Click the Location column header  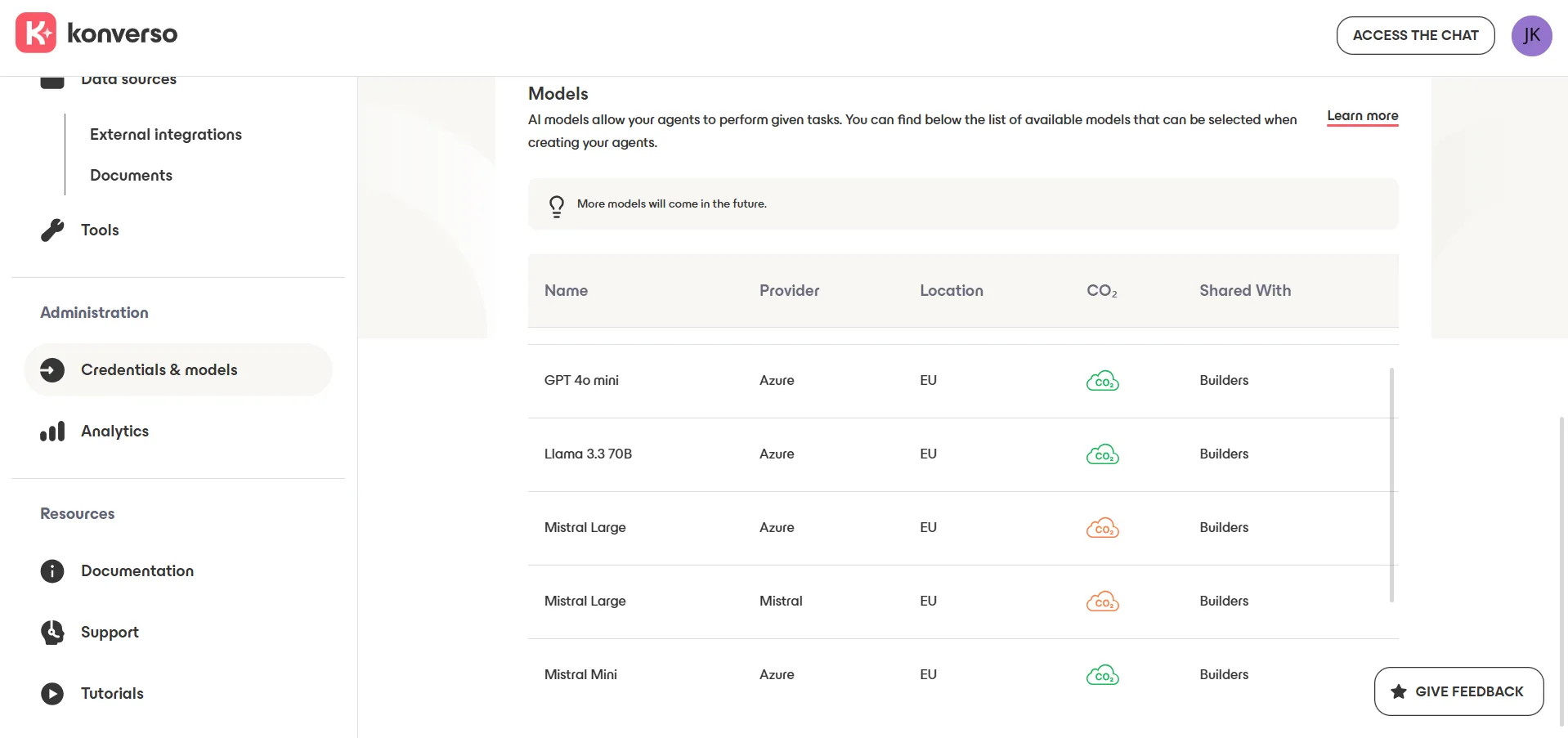click(952, 291)
